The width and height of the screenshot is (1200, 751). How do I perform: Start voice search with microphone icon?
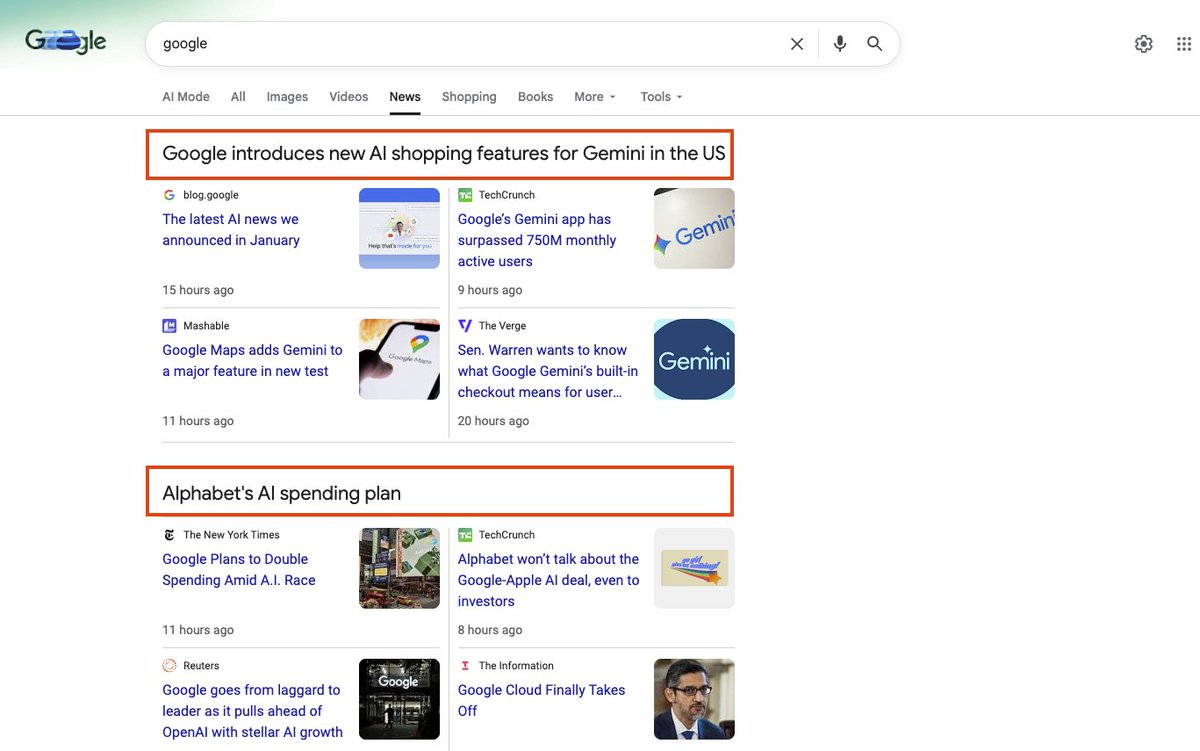pos(840,44)
